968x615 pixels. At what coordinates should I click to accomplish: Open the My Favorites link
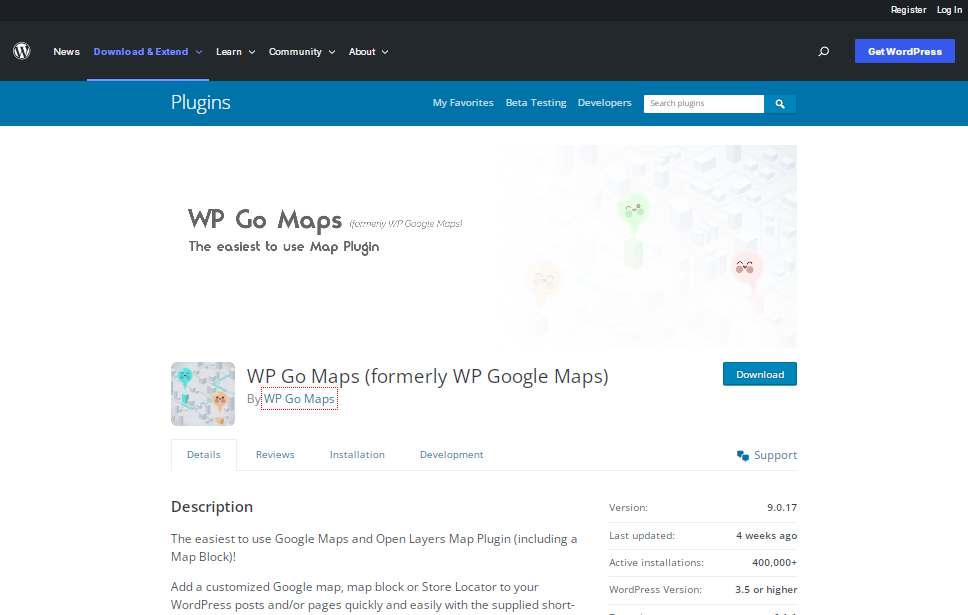click(463, 103)
